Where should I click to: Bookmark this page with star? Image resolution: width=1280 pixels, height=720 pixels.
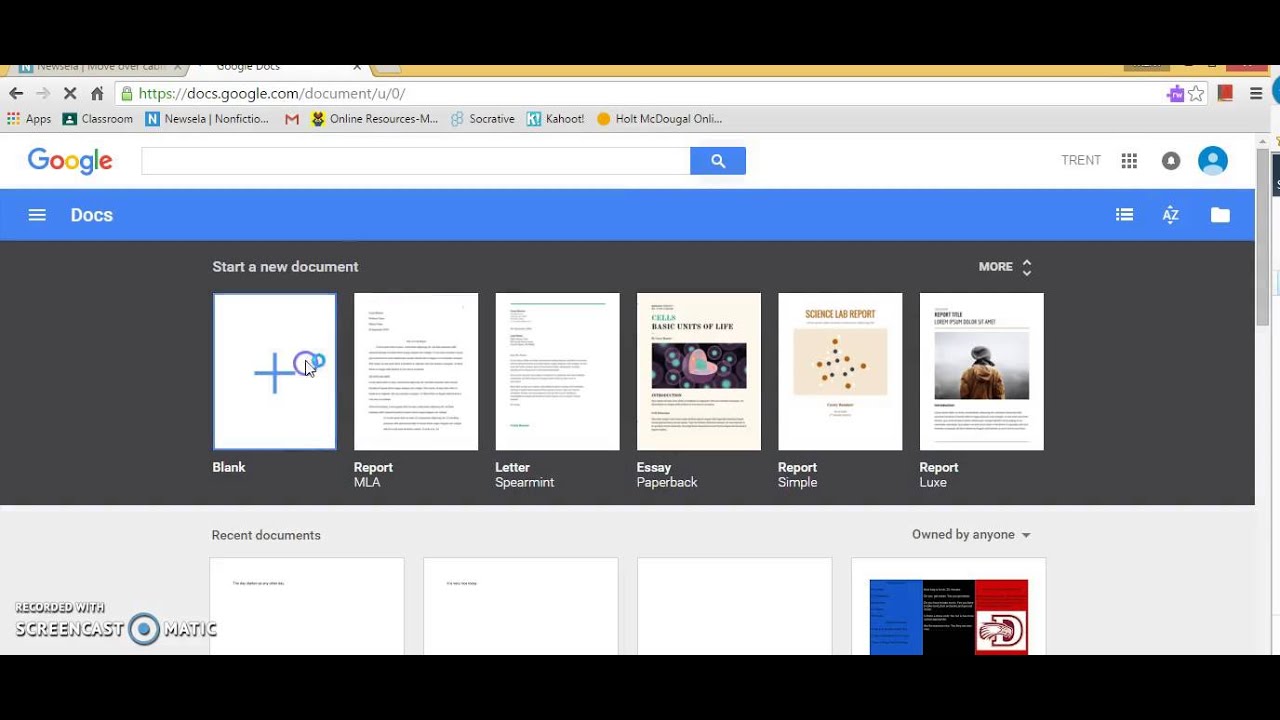pyautogui.click(x=1196, y=93)
